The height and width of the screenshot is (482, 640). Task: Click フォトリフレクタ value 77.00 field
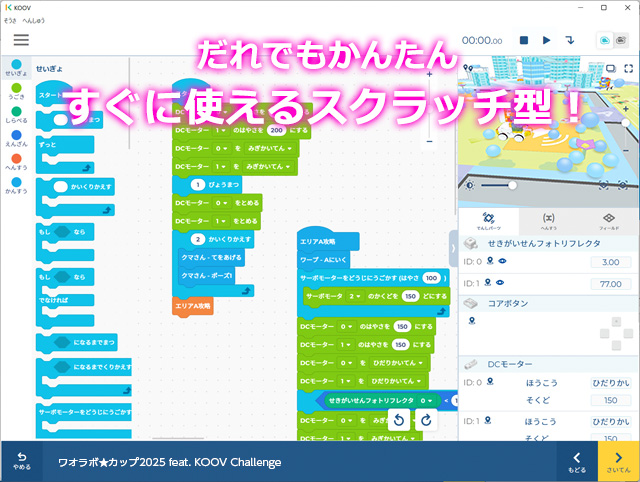point(611,284)
